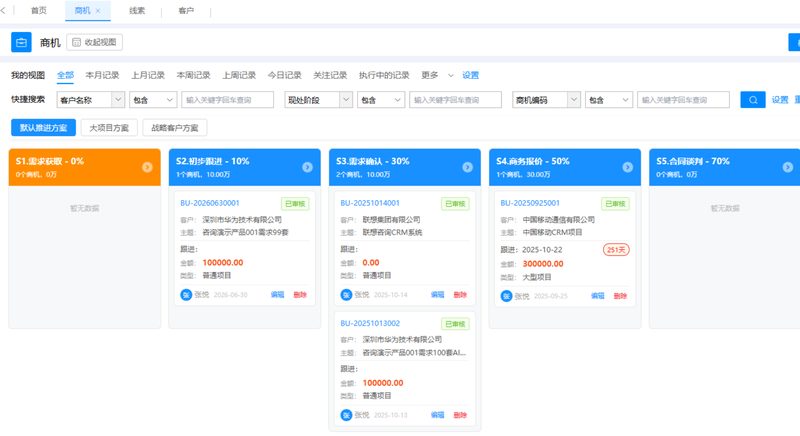Click 设置 link beside the search button
The image size is (800, 436).
(x=780, y=100)
